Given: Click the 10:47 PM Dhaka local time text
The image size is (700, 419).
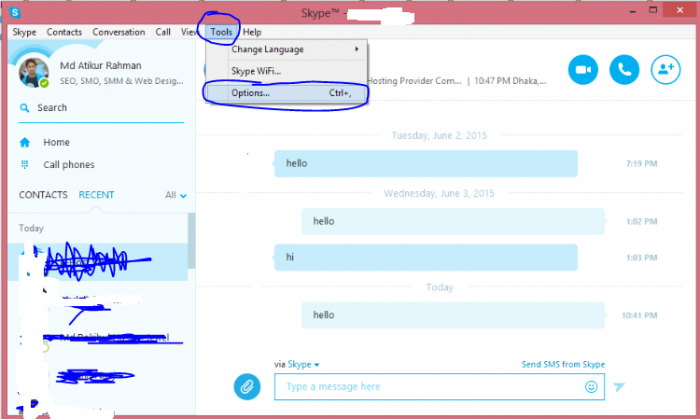Looking at the screenshot, I should (x=510, y=81).
